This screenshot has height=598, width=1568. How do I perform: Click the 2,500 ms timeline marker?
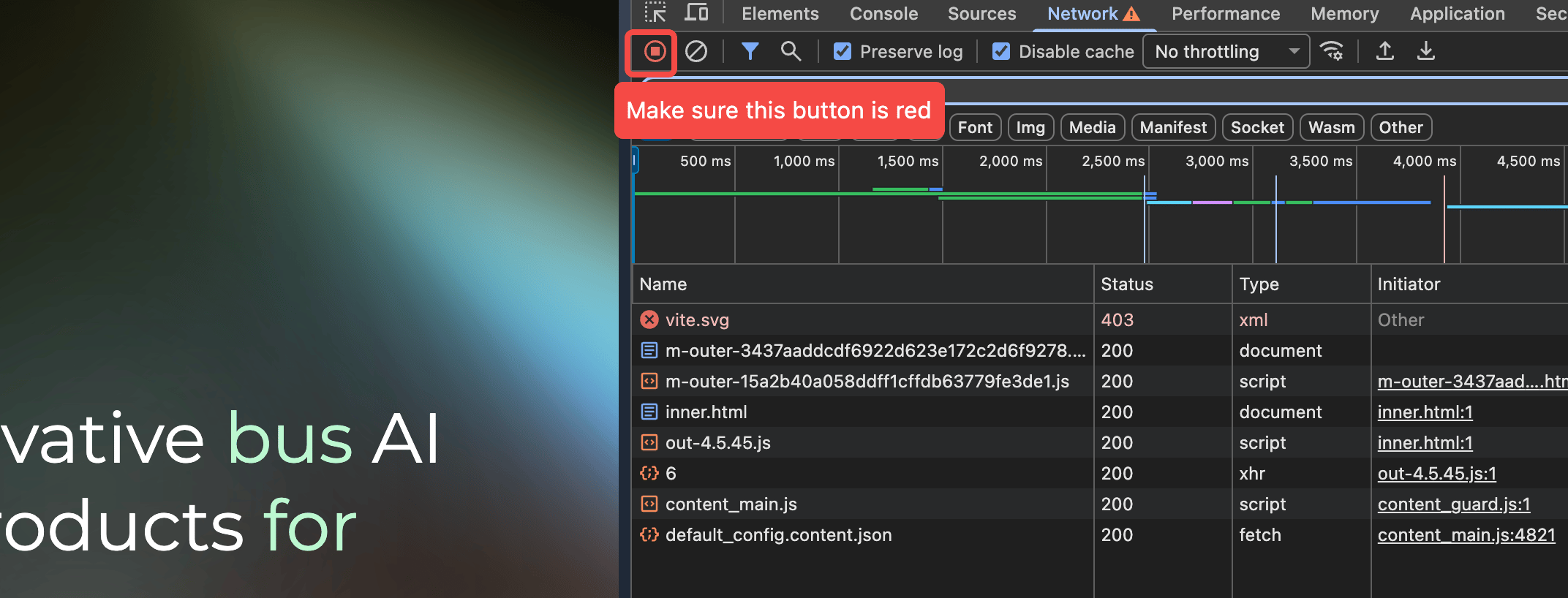pyautogui.click(x=1113, y=161)
